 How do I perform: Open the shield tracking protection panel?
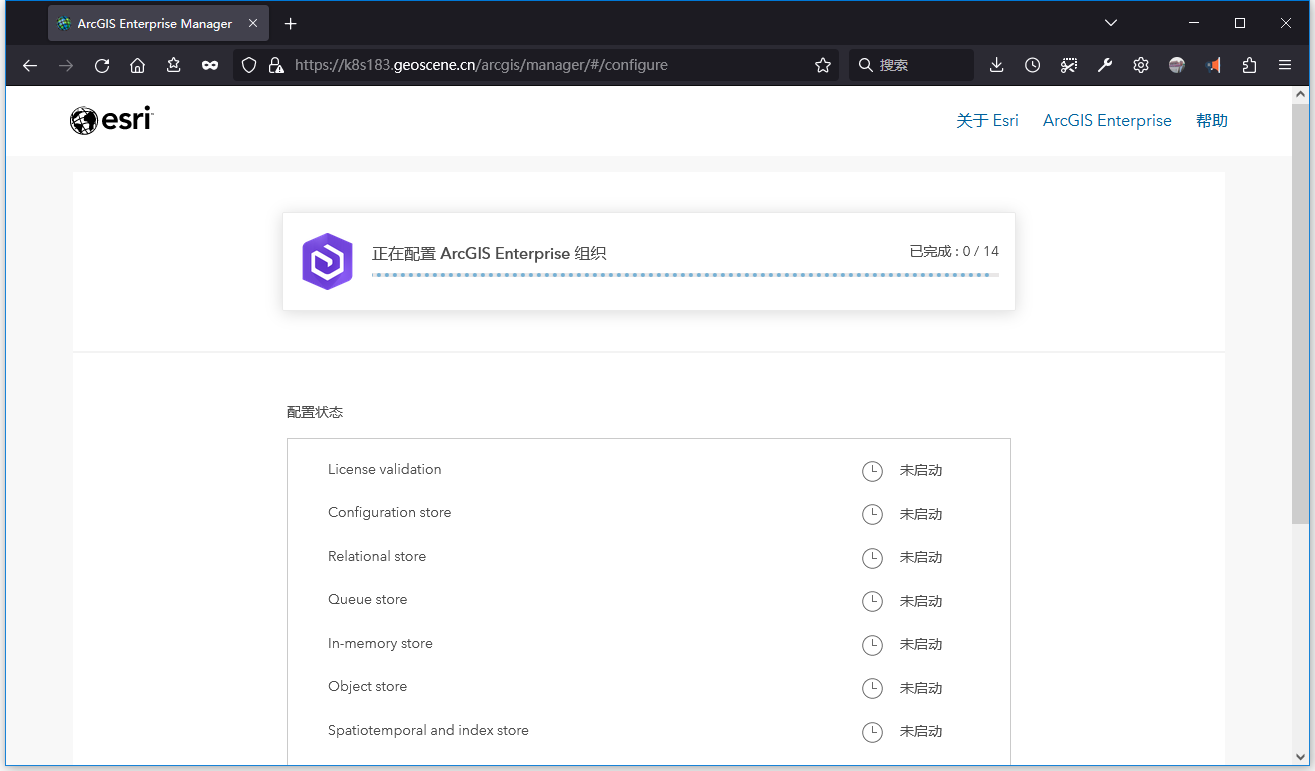tap(250, 65)
